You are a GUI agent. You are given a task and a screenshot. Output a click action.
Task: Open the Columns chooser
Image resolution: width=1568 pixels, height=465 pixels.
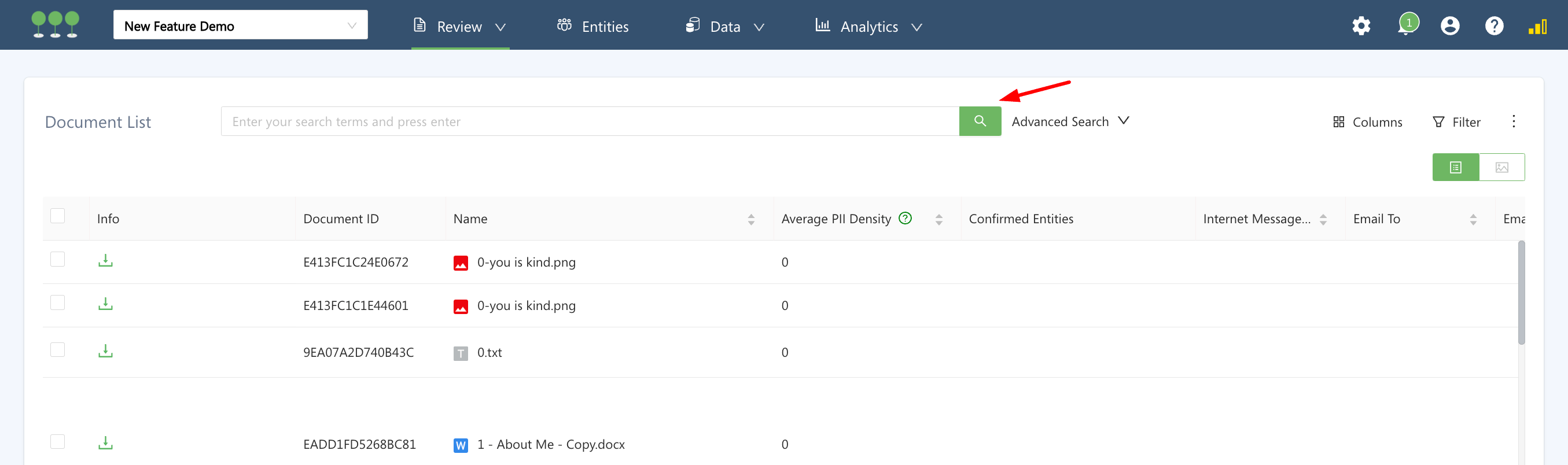click(x=1367, y=123)
